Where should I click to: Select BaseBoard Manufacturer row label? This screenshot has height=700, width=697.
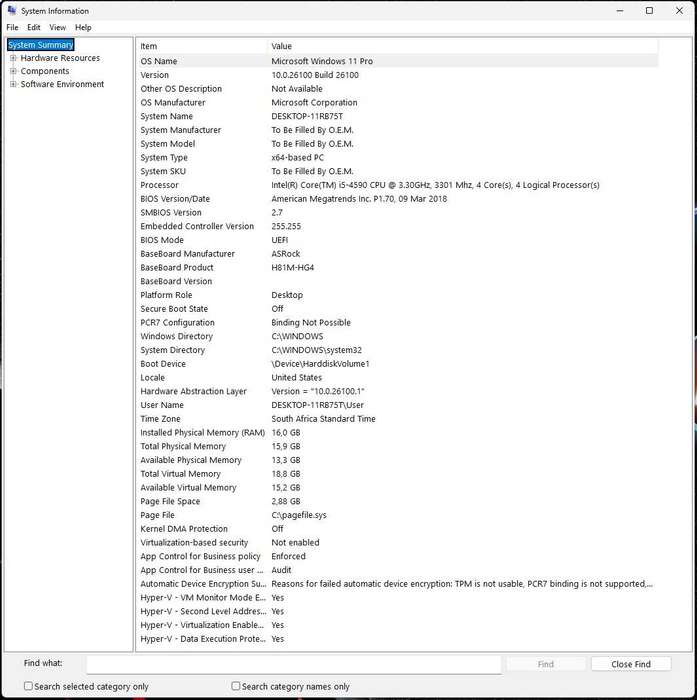point(188,254)
